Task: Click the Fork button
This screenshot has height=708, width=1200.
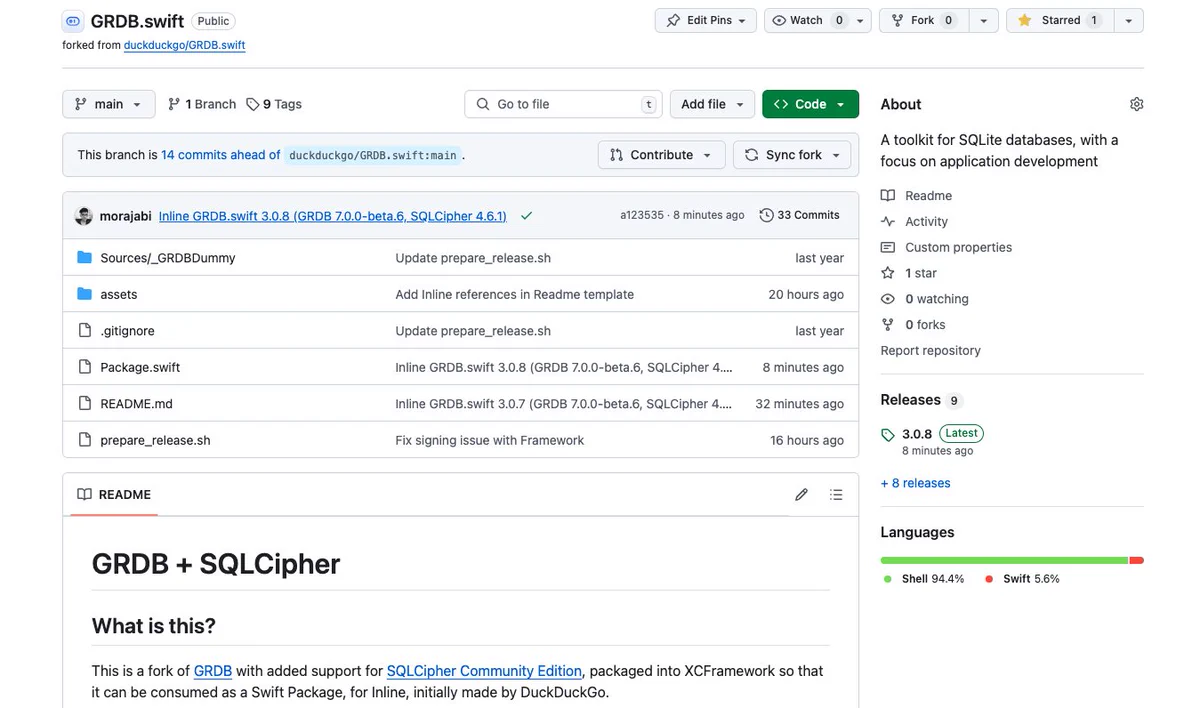Action: pyautogui.click(x=923, y=20)
